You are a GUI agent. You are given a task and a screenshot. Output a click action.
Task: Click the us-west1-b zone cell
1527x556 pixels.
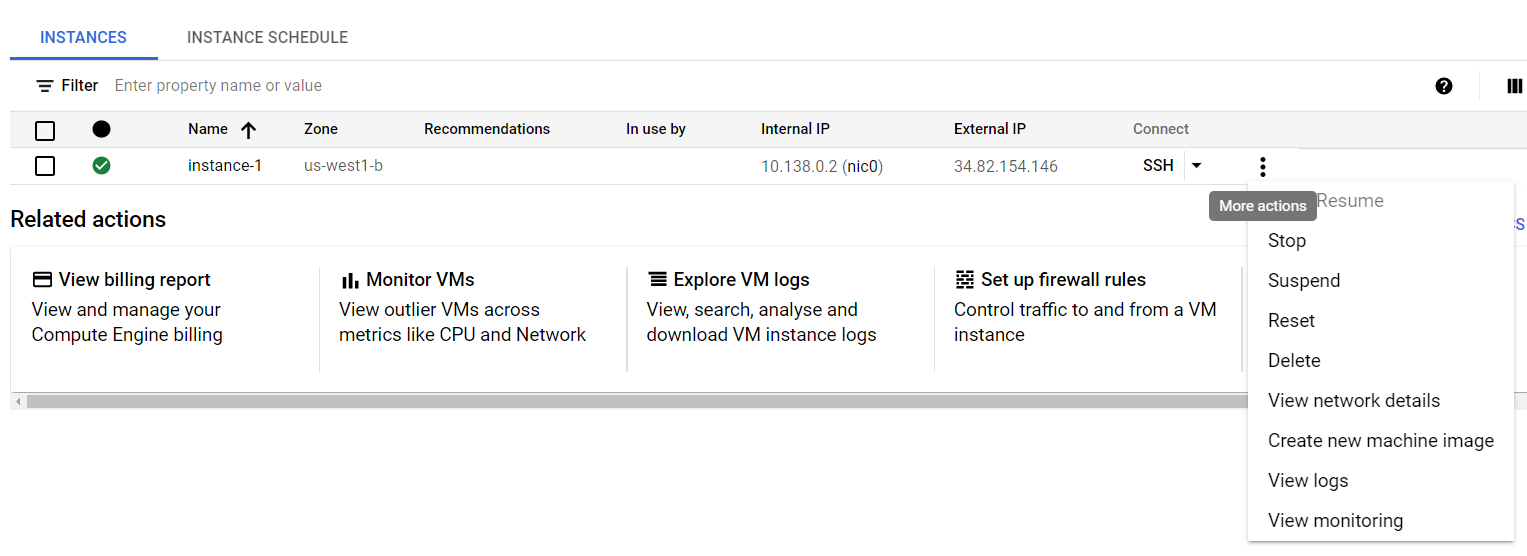[x=343, y=166]
